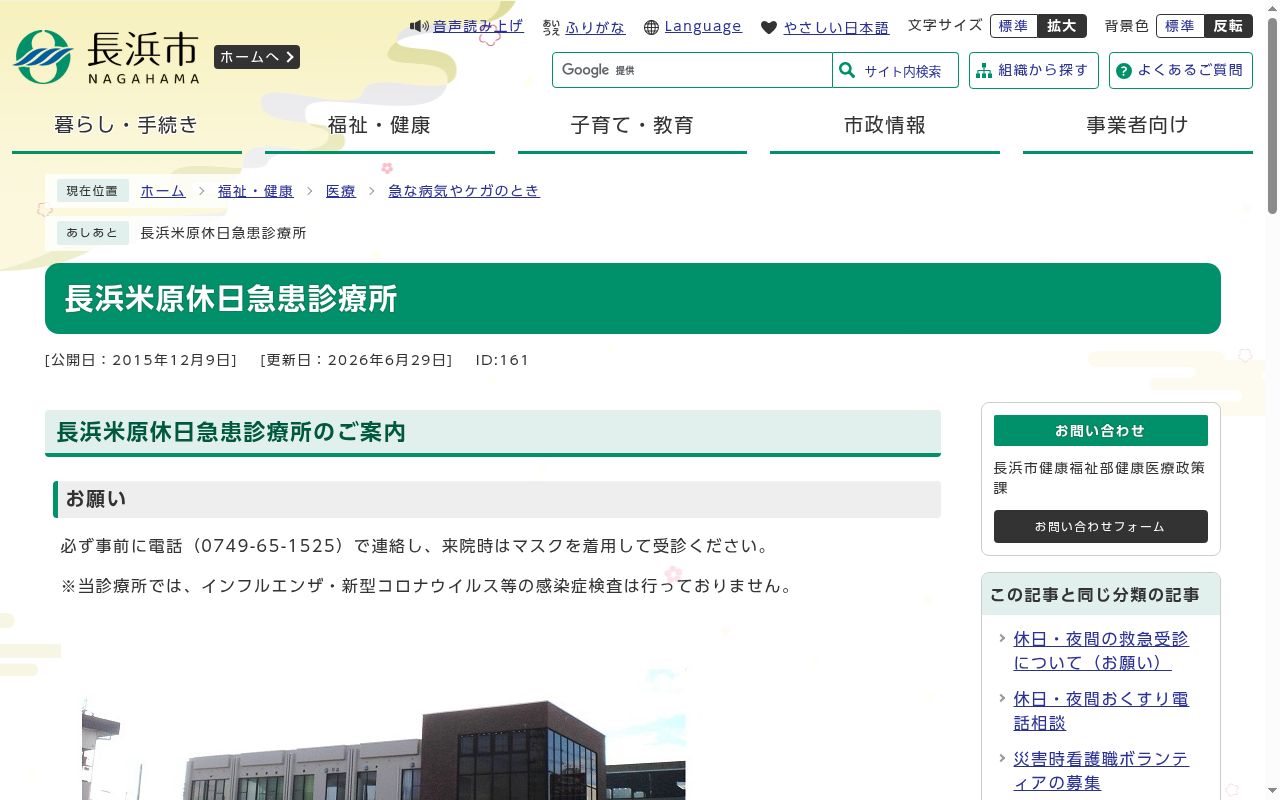Click the 医療 breadcrumb link
Image resolution: width=1280 pixels, height=800 pixels.
[341, 191]
